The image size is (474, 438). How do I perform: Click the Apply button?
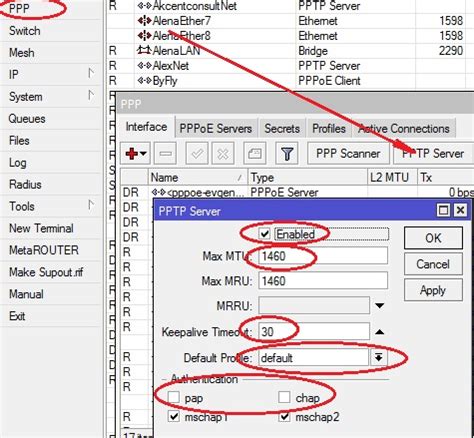point(433,290)
